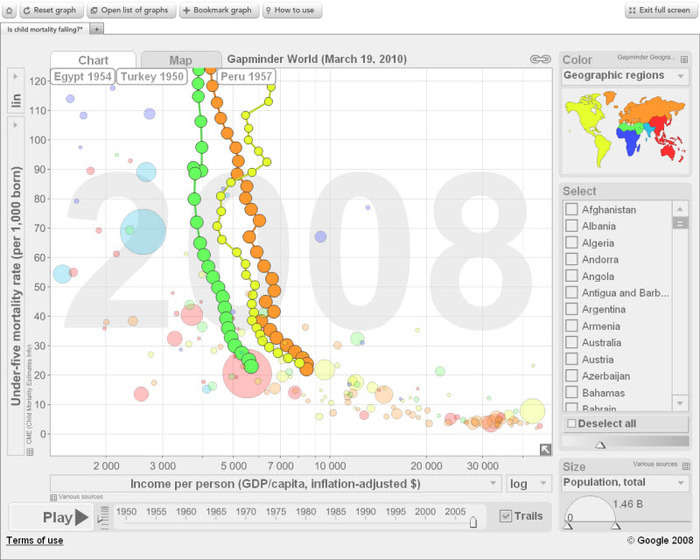The image size is (700, 560).
Task: Click 1960 on the year timeline
Action: coord(186,511)
